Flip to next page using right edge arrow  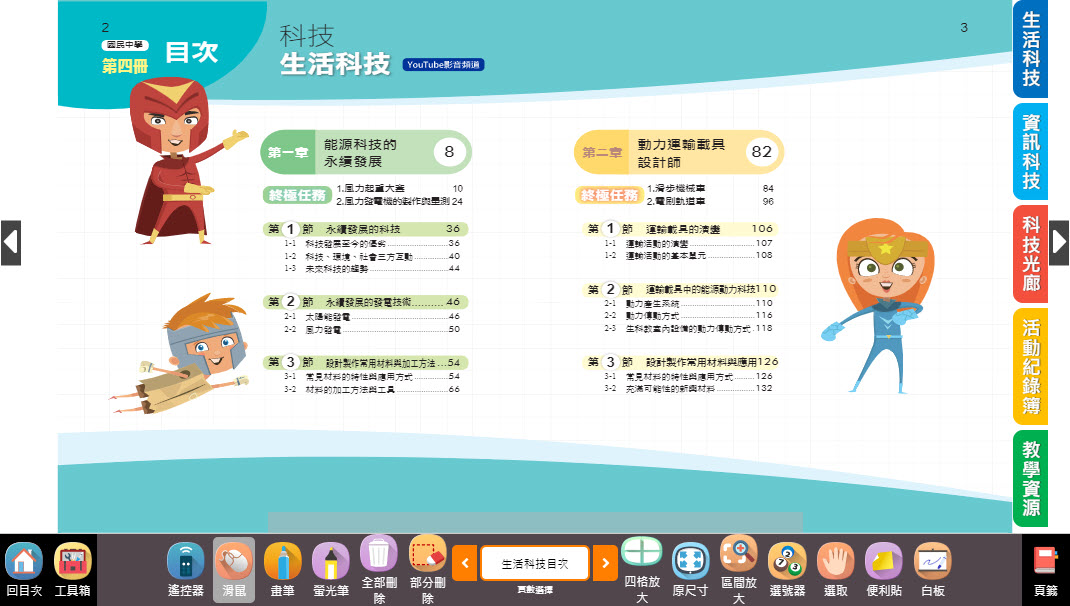point(1059,242)
